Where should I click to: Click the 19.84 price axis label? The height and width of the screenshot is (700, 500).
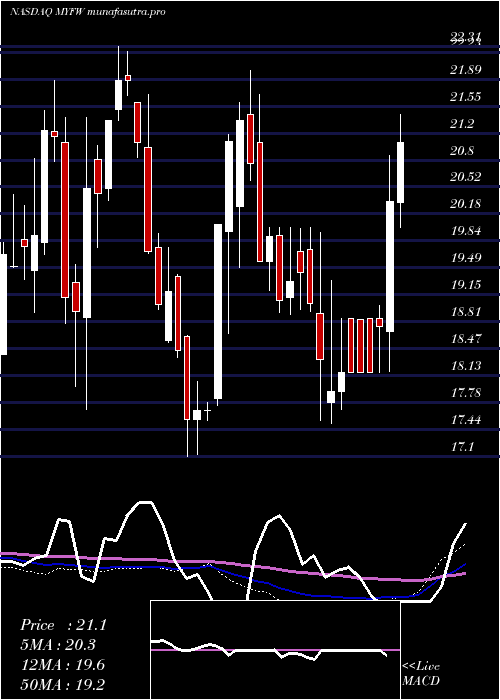pos(466,231)
